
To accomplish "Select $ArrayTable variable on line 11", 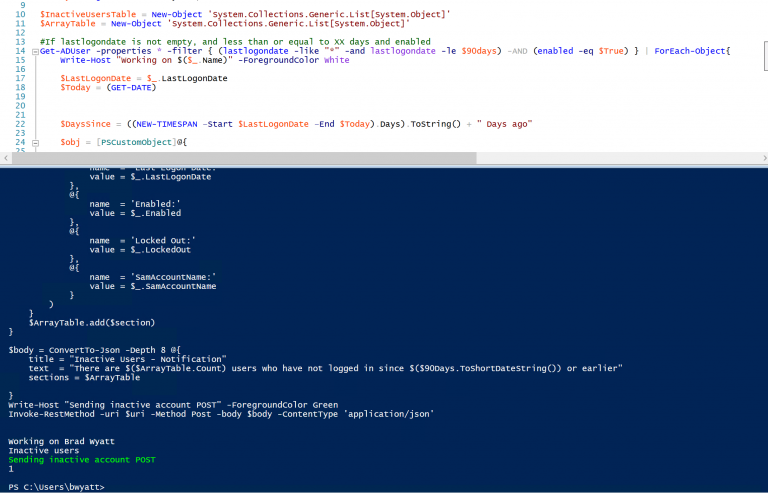I will [68, 23].
